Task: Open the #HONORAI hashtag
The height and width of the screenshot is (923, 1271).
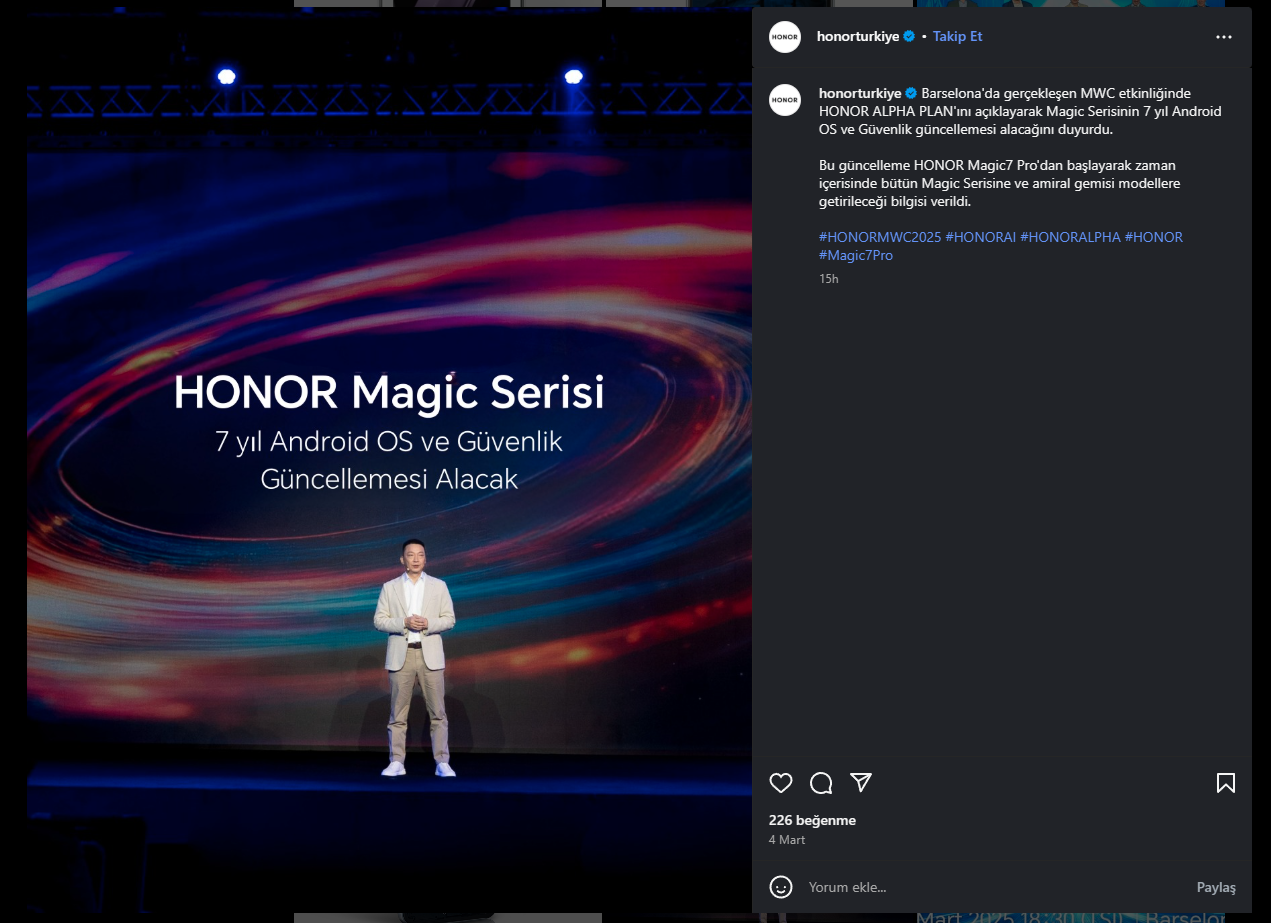Action: (980, 237)
